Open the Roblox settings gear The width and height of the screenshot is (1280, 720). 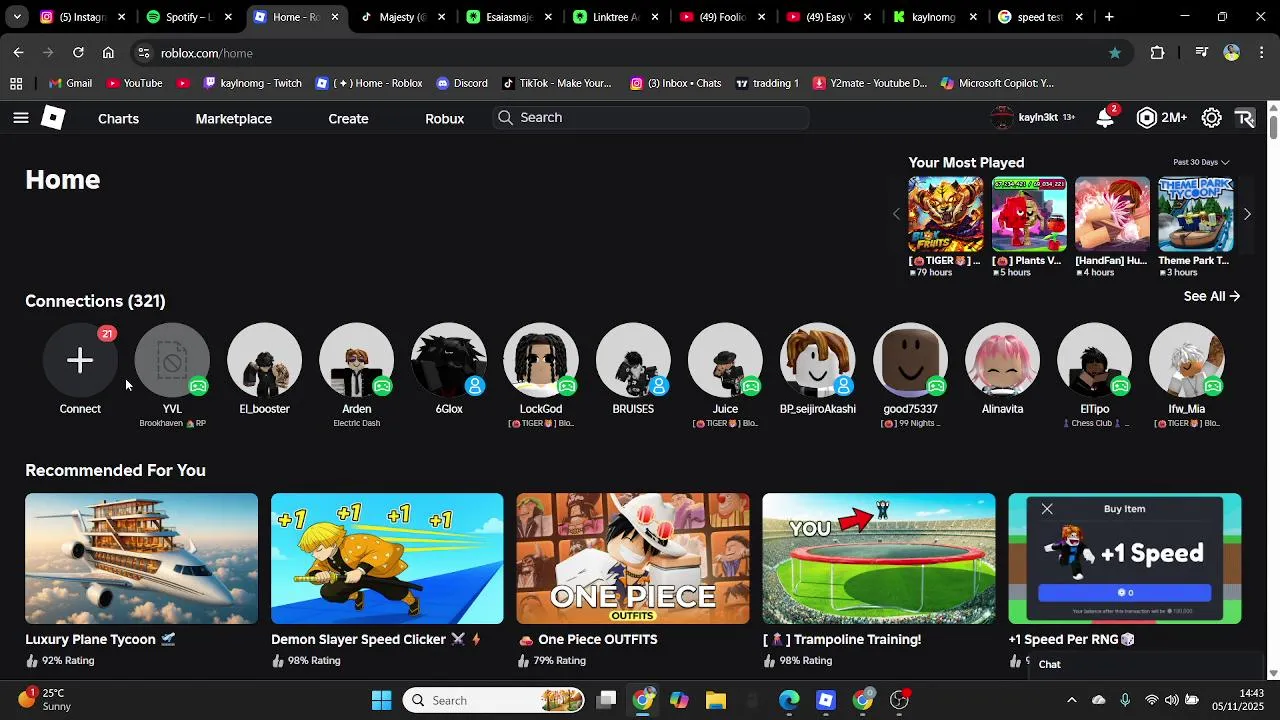point(1211,118)
